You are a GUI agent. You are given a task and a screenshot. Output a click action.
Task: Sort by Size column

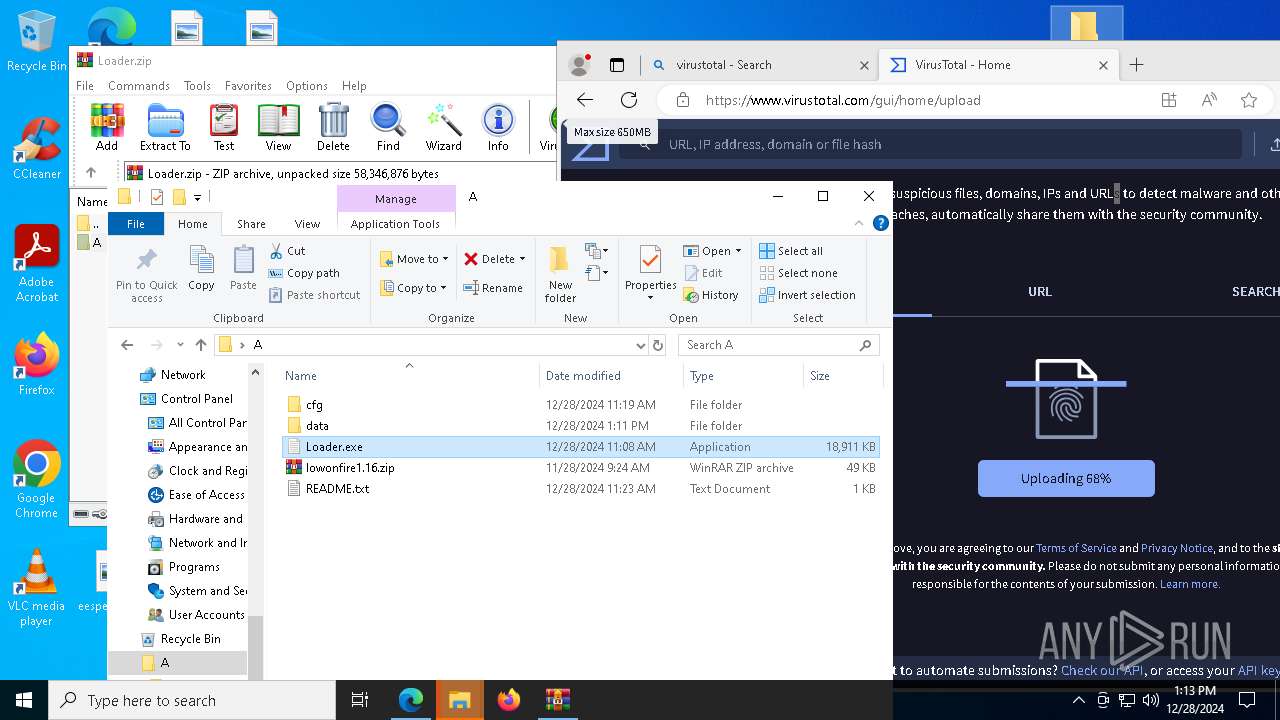point(842,376)
